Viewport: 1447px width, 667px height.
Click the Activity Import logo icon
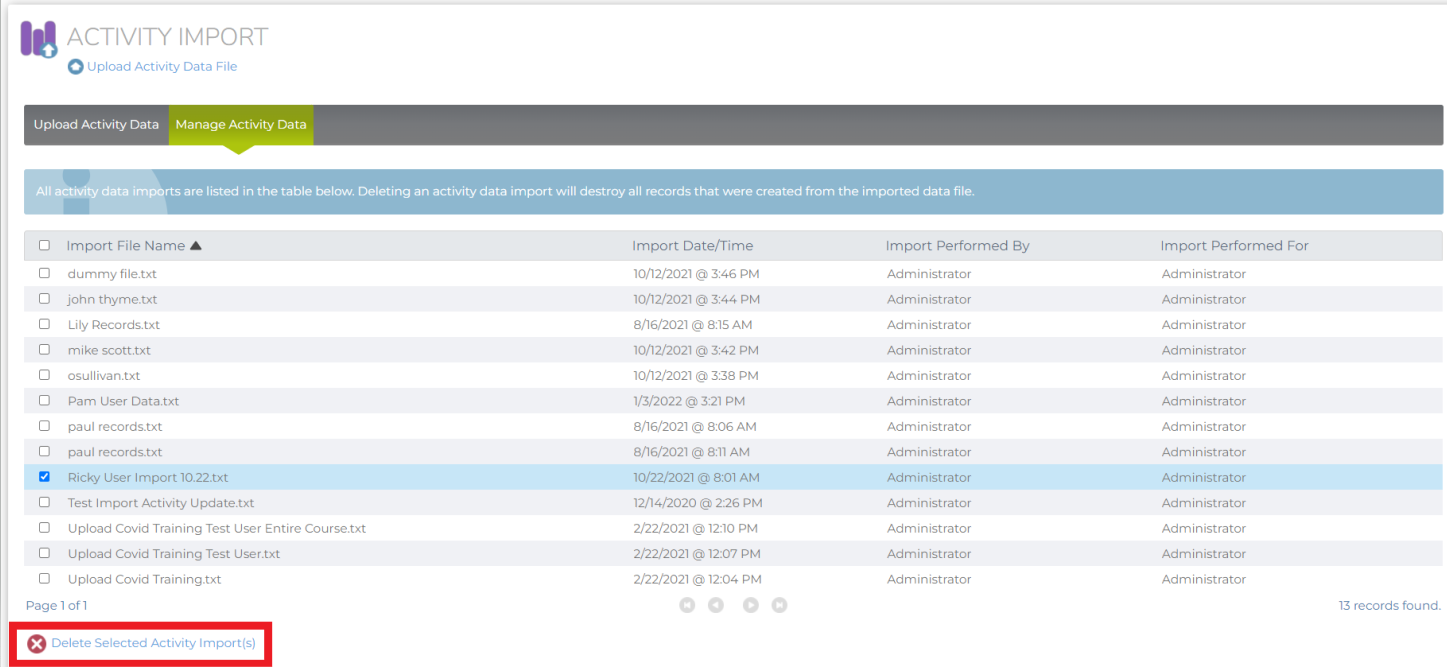[39, 40]
